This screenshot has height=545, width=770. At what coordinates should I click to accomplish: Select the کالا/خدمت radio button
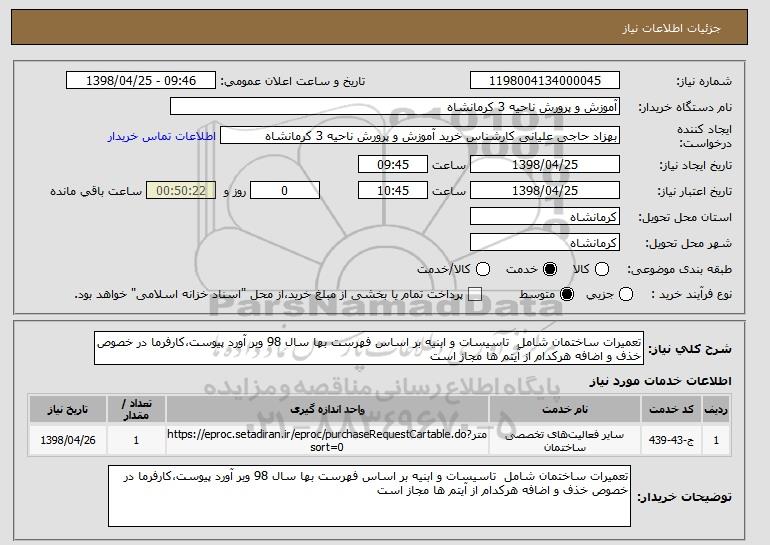[x=483, y=269]
